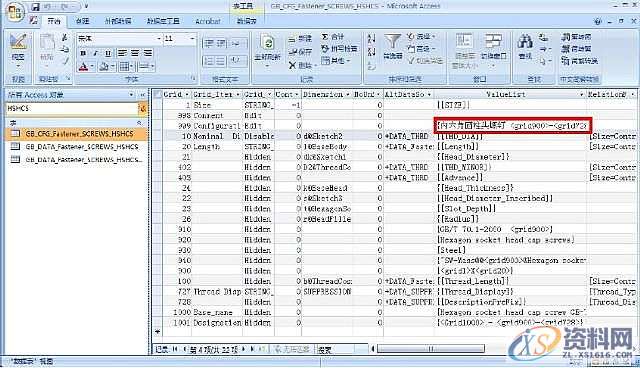Clear the navigation search filter icon
This screenshot has height=368, width=640.
click(x=143, y=109)
